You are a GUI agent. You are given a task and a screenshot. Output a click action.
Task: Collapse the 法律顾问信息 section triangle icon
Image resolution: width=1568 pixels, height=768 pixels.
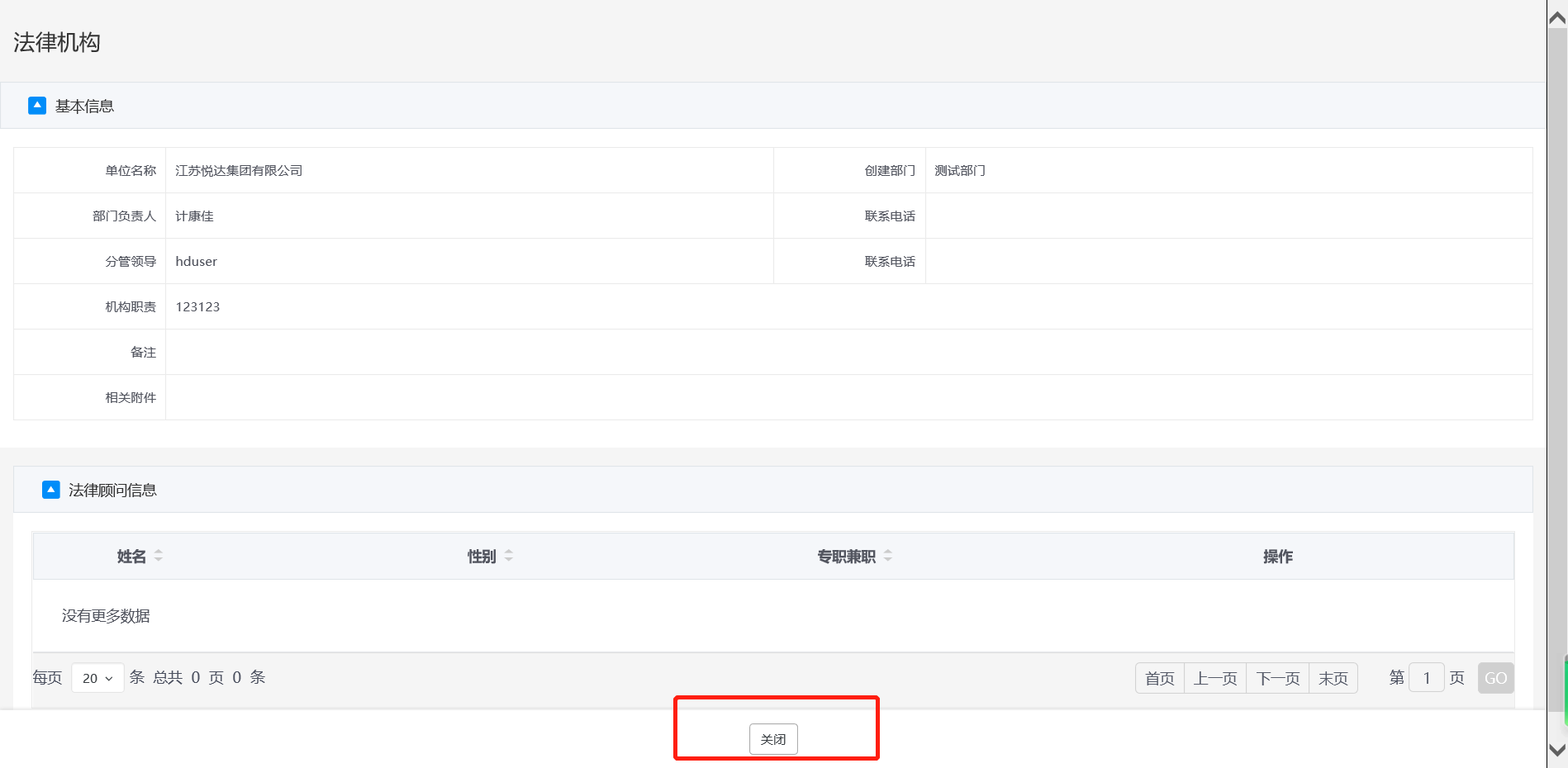click(x=50, y=490)
